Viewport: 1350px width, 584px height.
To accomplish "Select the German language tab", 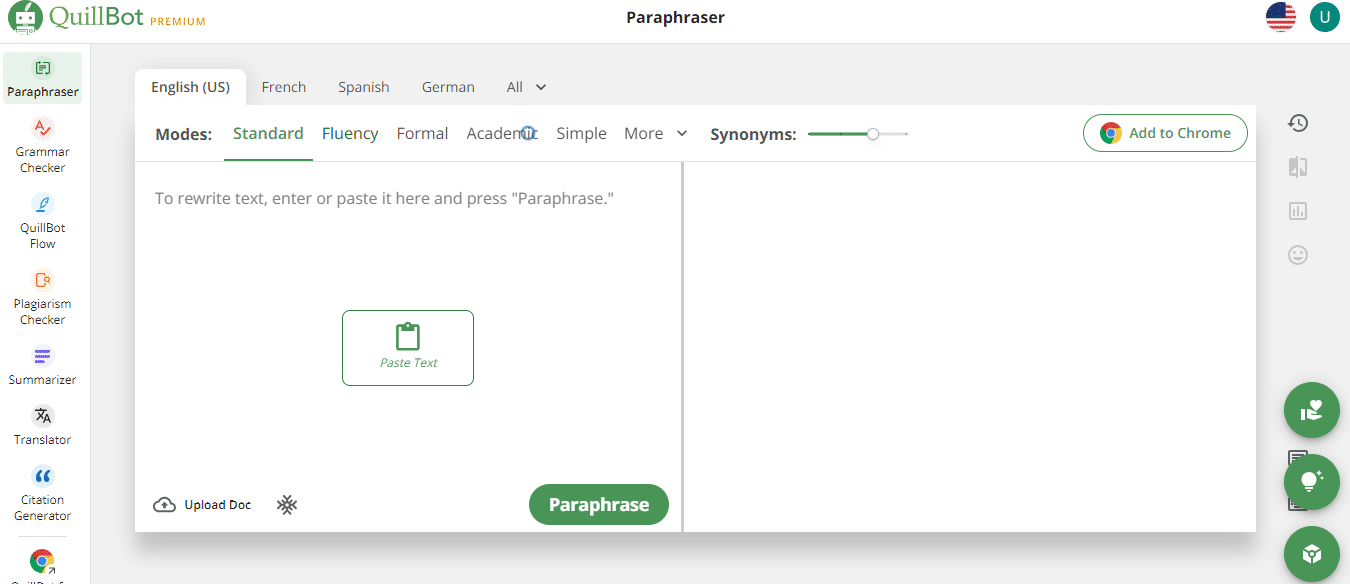I will (448, 87).
